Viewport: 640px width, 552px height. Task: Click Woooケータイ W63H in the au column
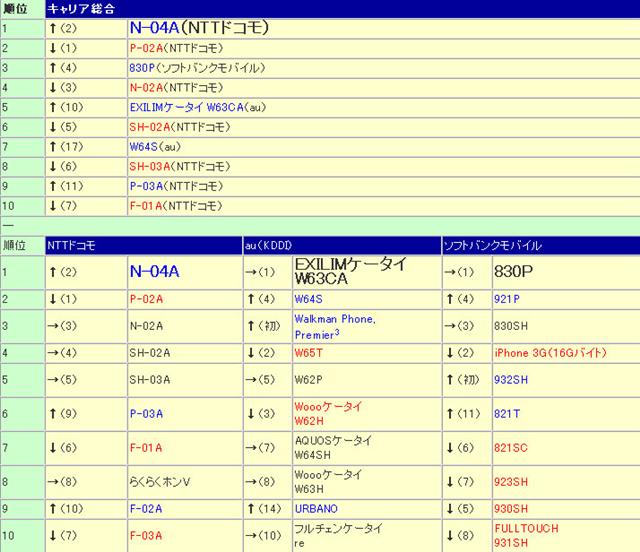328,481
